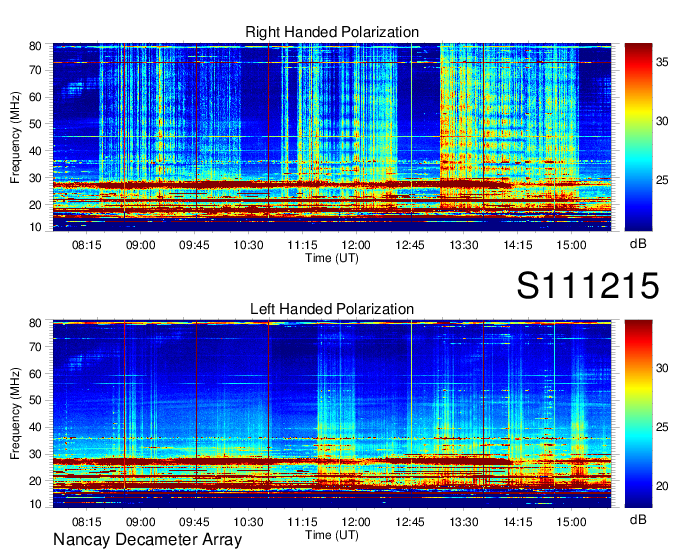
Task: Click the 20 tick on the Left Handed colorbar
Action: click(x=662, y=486)
